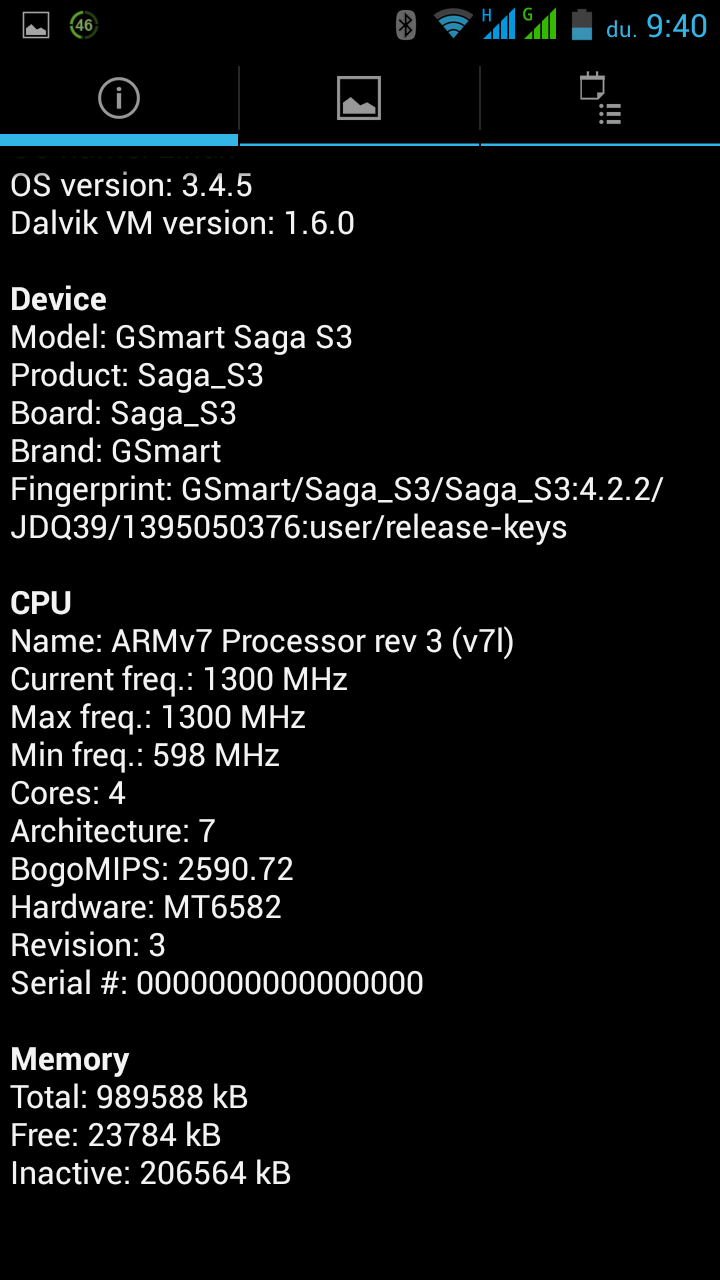Viewport: 720px width, 1280px height.
Task: Tap the Memory section heading
Action: coord(70,1059)
